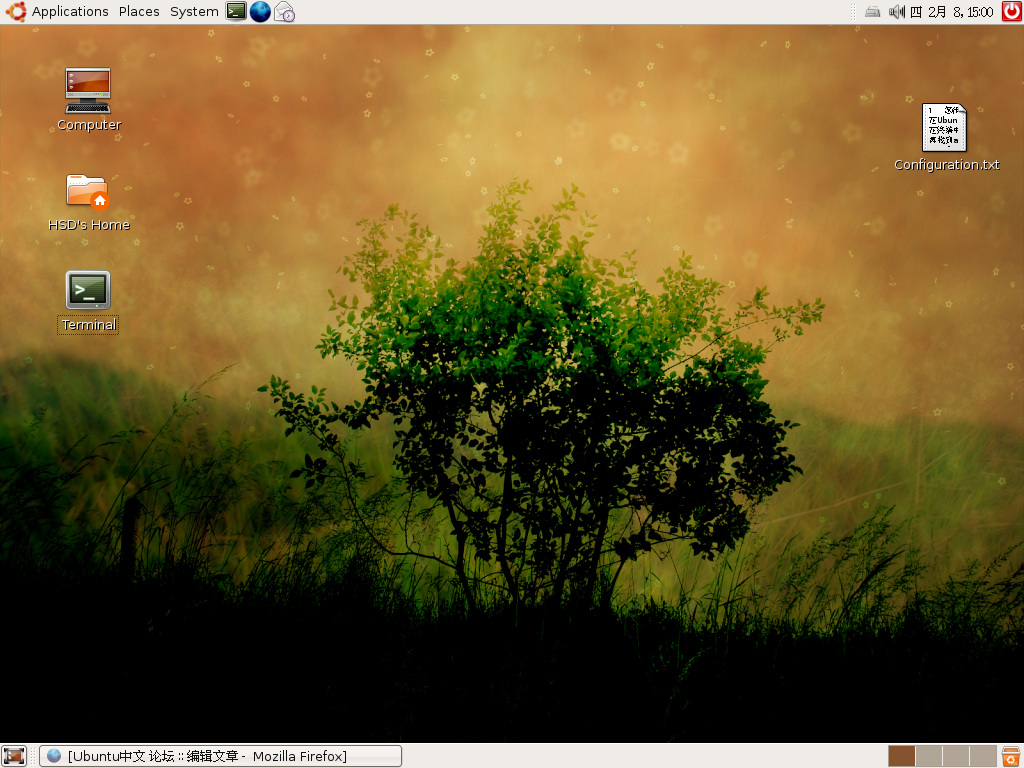This screenshot has width=1024, height=768.
Task: Open the volume control speaker icon
Action: pyautogui.click(x=897, y=12)
